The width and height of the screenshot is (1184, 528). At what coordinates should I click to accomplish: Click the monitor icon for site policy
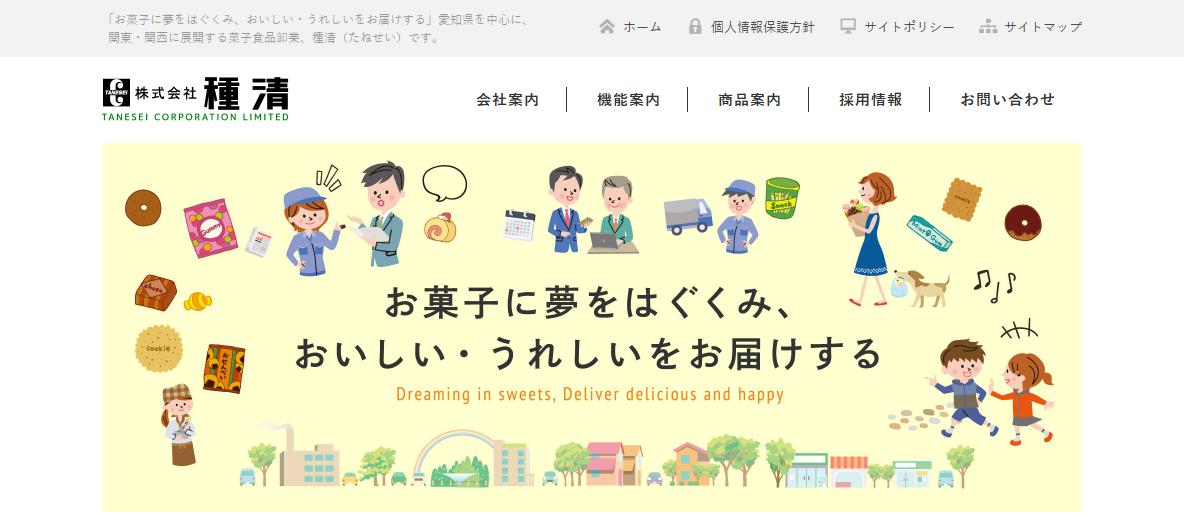tap(848, 26)
